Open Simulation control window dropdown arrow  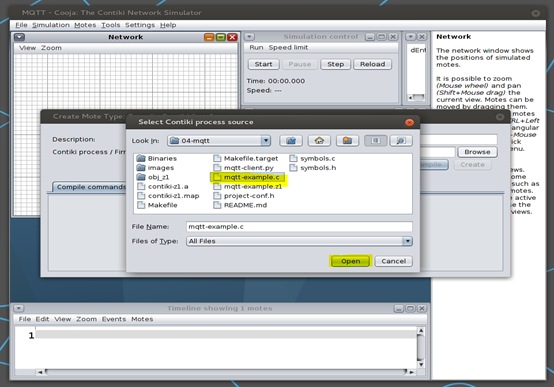click(249, 37)
